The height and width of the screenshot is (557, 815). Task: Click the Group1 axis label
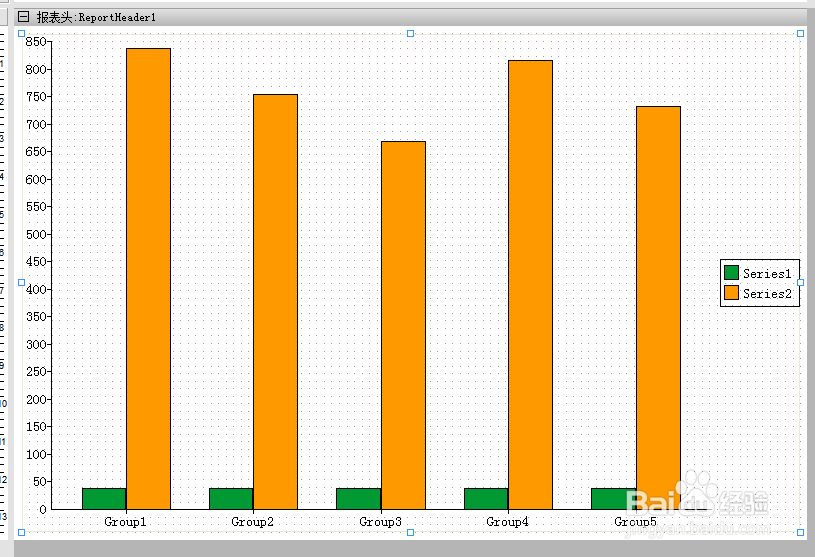(x=125, y=522)
